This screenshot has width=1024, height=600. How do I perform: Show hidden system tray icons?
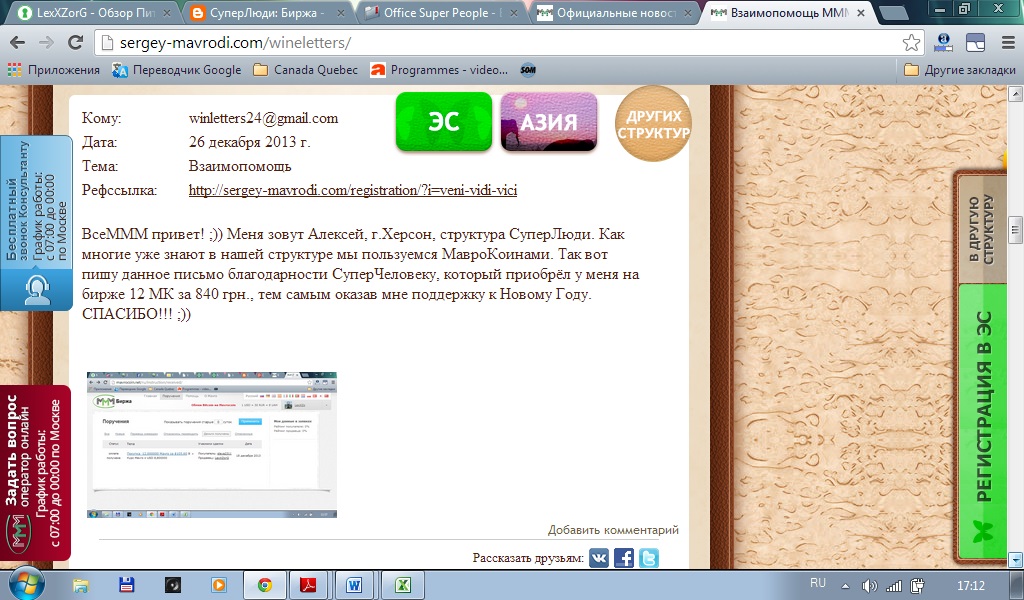point(846,586)
